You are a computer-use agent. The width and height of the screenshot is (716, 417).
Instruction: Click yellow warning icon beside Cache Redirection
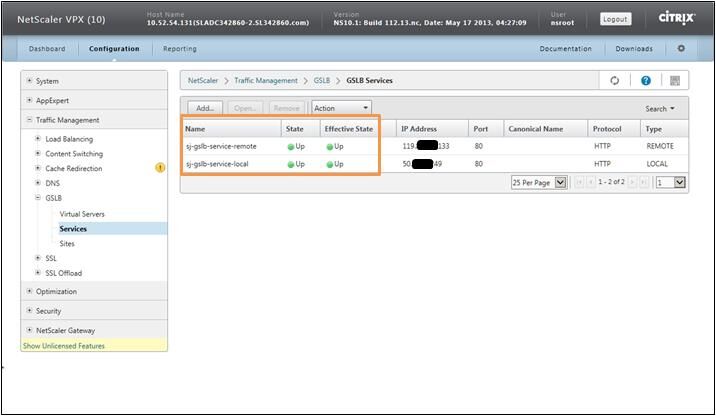point(160,168)
